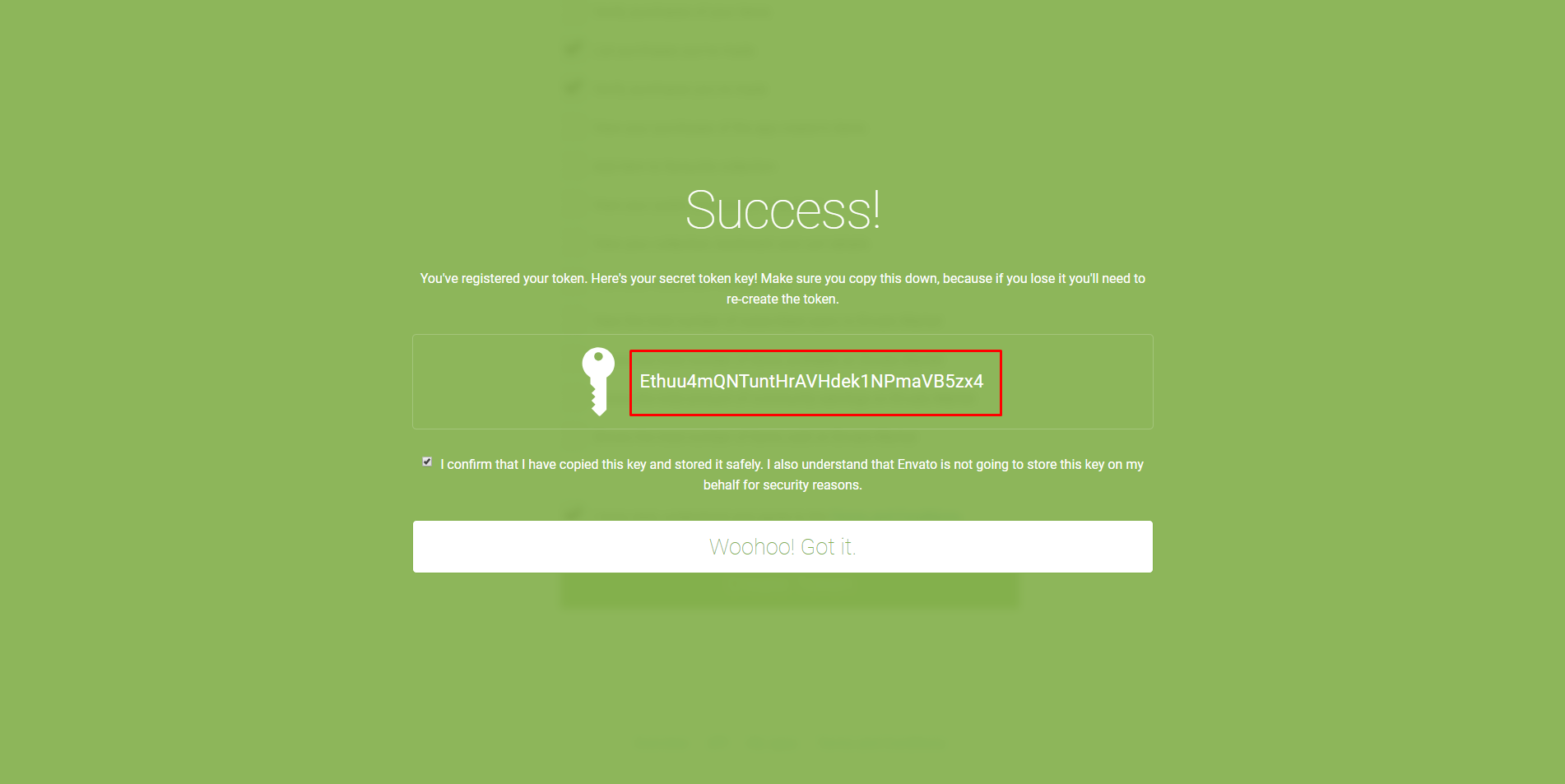The image size is (1565, 784).
Task: Click the 'Woohoo! Got it.' button
Action: (782, 546)
